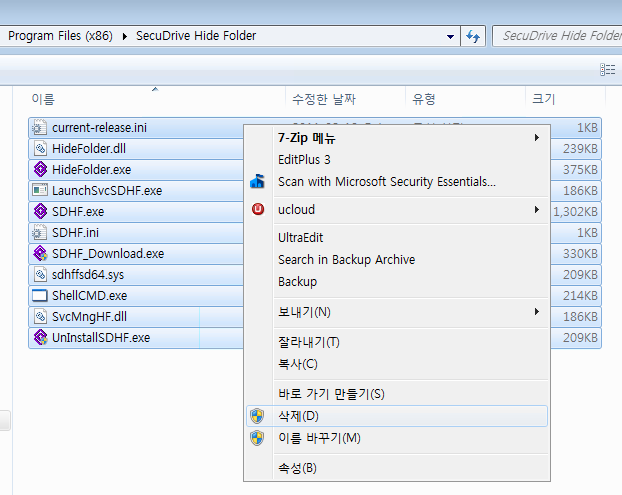Click the sdhffsd64.sys file icon
This screenshot has width=622, height=495.
click(40, 274)
